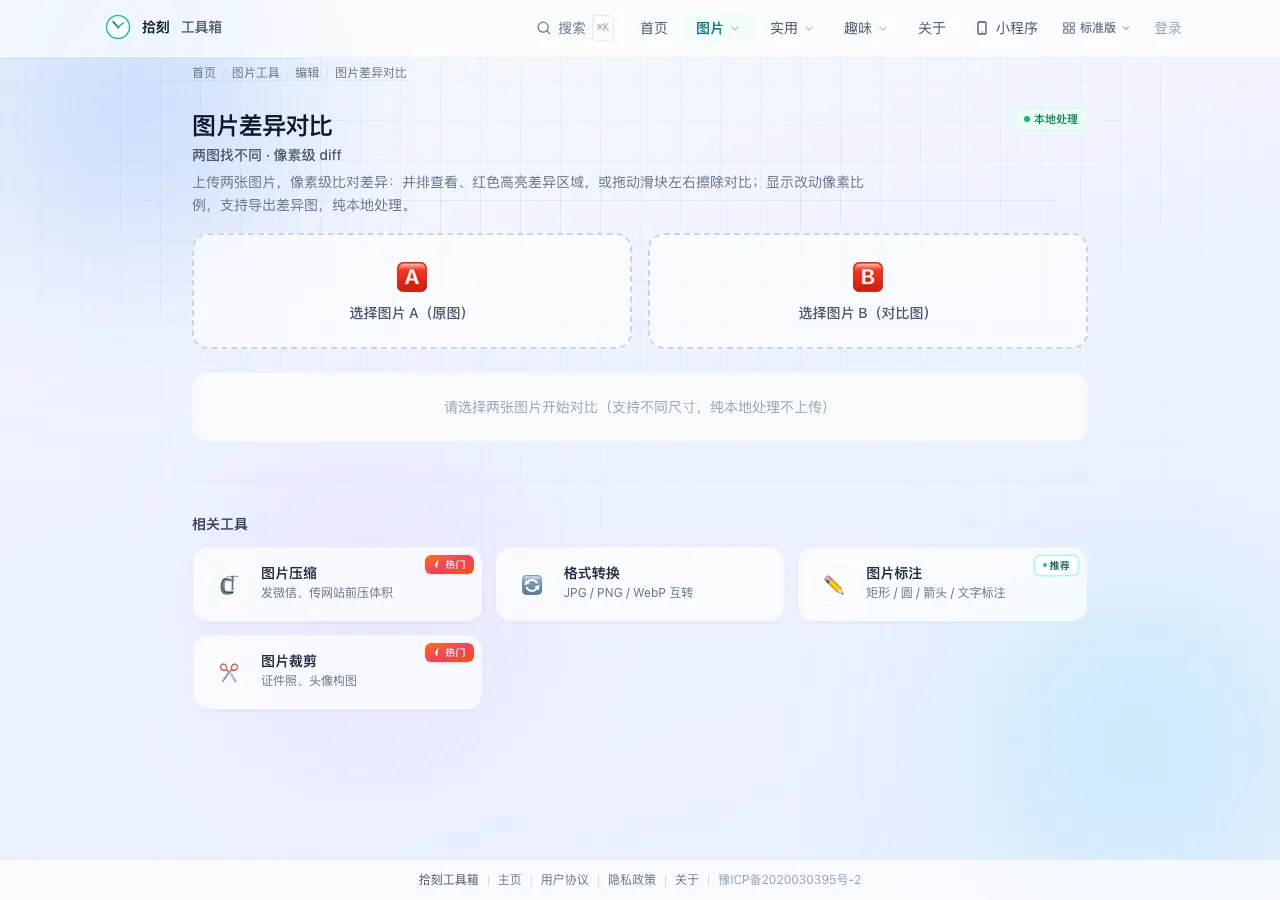This screenshot has width=1280, height=900.
Task: Click the 登录 link
Action: 1168,28
